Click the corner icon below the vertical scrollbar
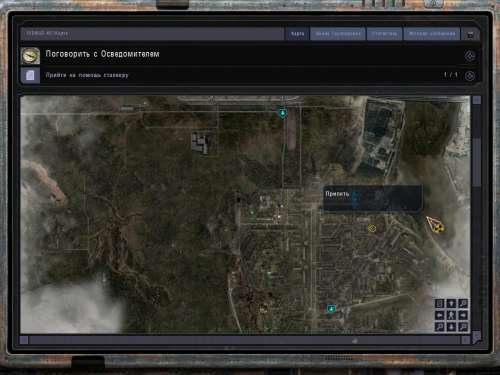Image resolution: width=500 pixels, height=375 pixels. pyautogui.click(x=477, y=337)
